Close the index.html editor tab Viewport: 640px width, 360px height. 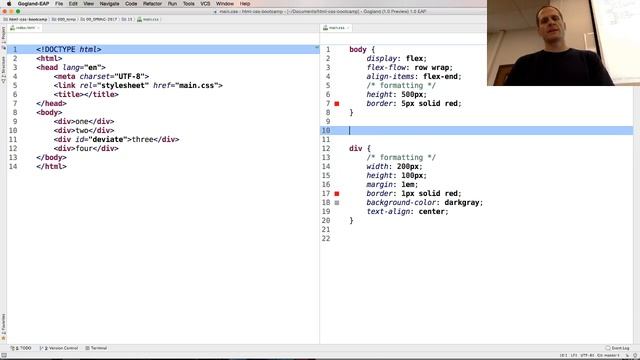[x=39, y=28]
